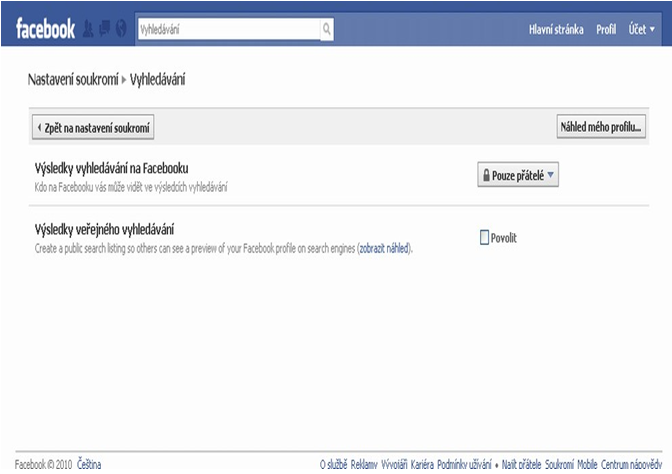Click Facebook © 2010 footer text
The width and height of the screenshot is (672, 474).
point(43,465)
